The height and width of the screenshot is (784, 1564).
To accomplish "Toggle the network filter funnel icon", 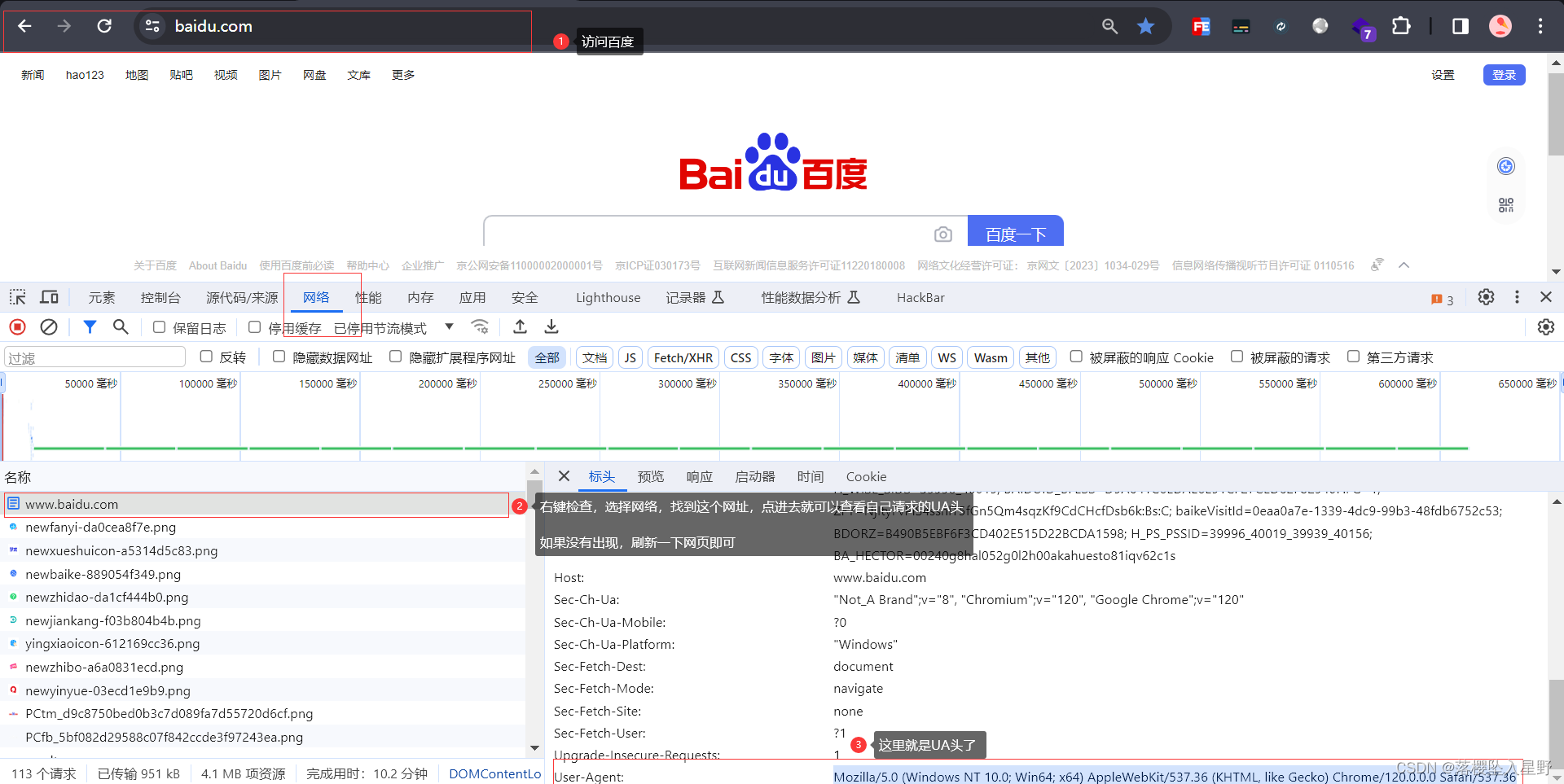I will 90,326.
